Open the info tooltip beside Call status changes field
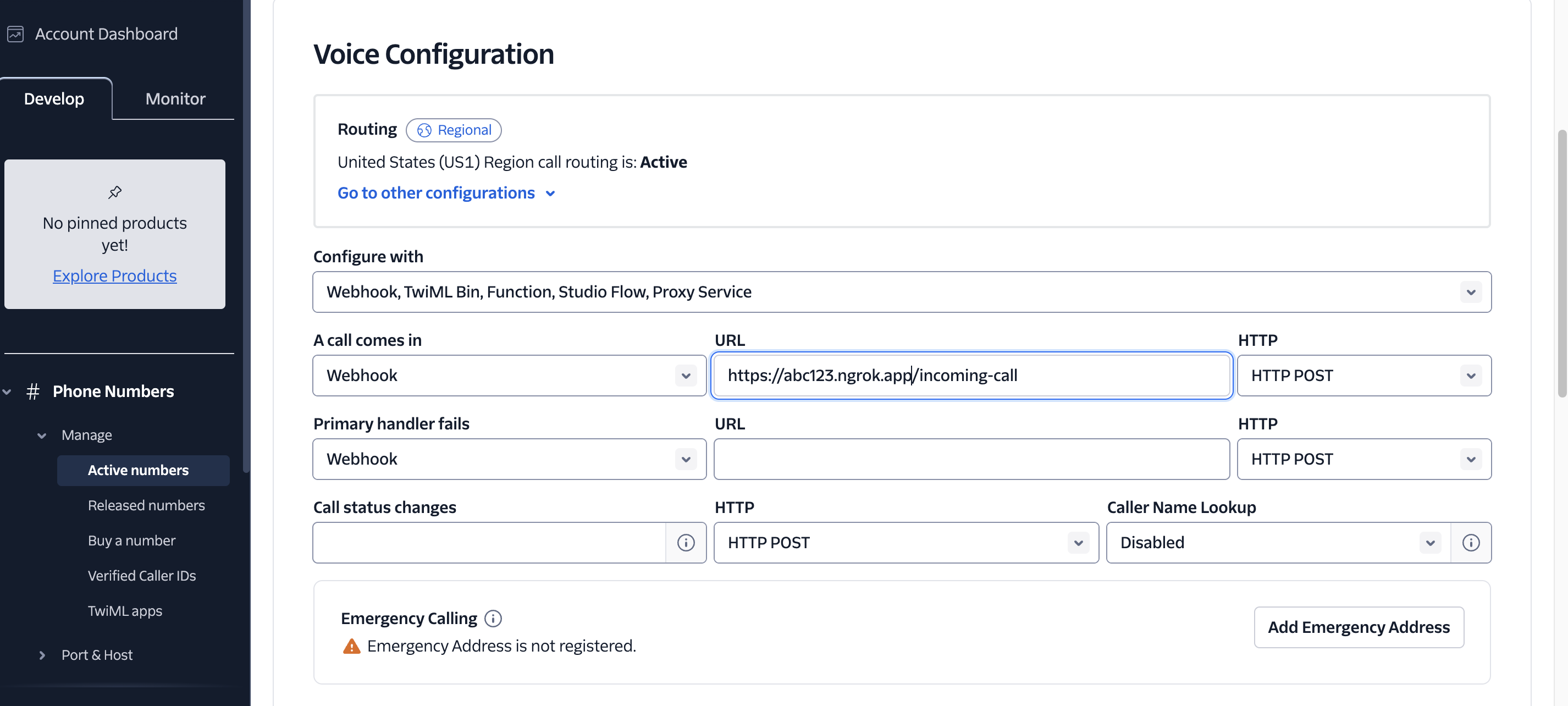The width and height of the screenshot is (1568, 706). [x=686, y=542]
